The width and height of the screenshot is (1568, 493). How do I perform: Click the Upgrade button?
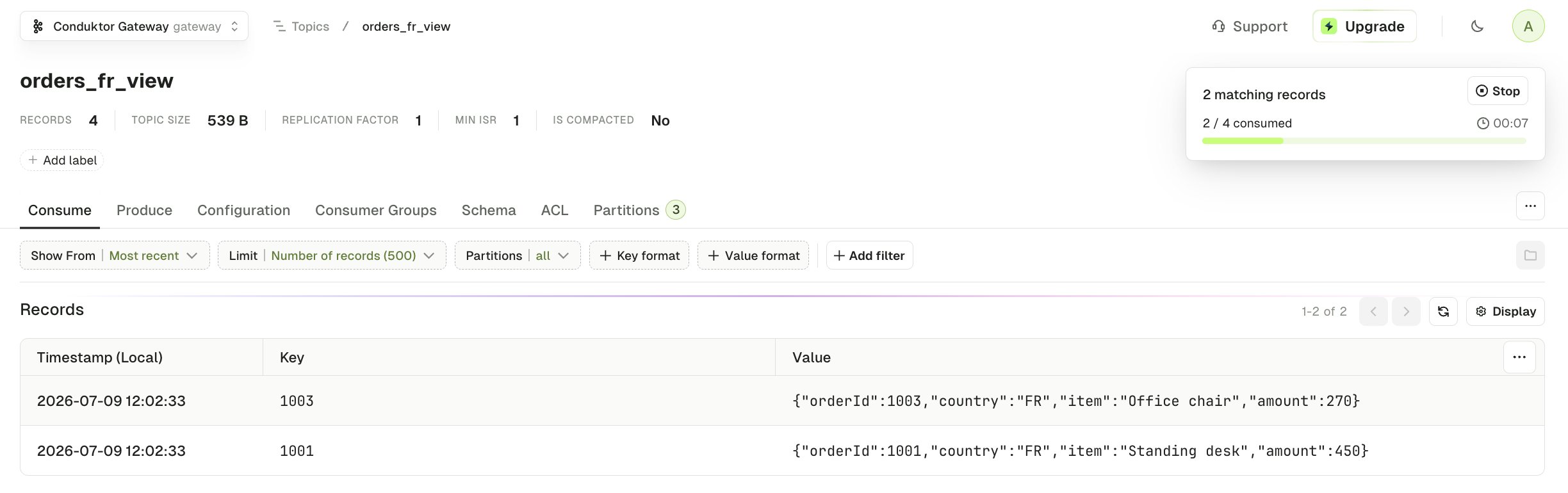[x=1364, y=26]
